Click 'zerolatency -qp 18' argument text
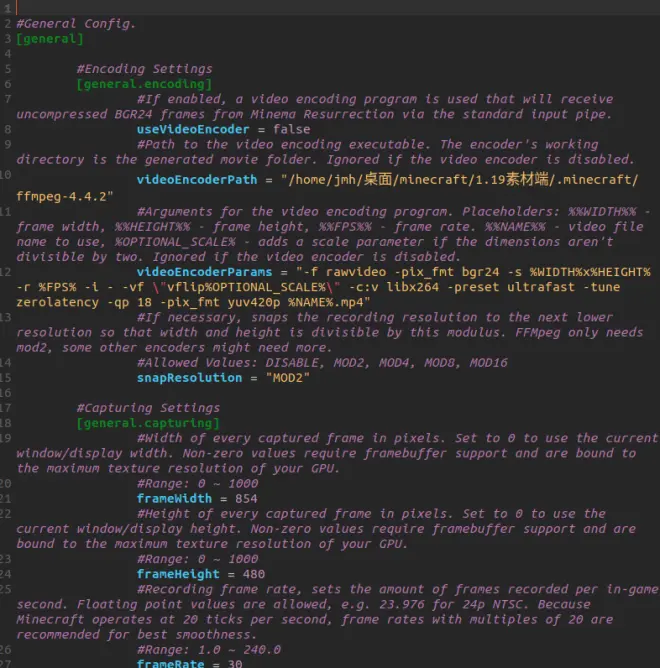Viewport: 660px width, 668px height. [x=84, y=302]
